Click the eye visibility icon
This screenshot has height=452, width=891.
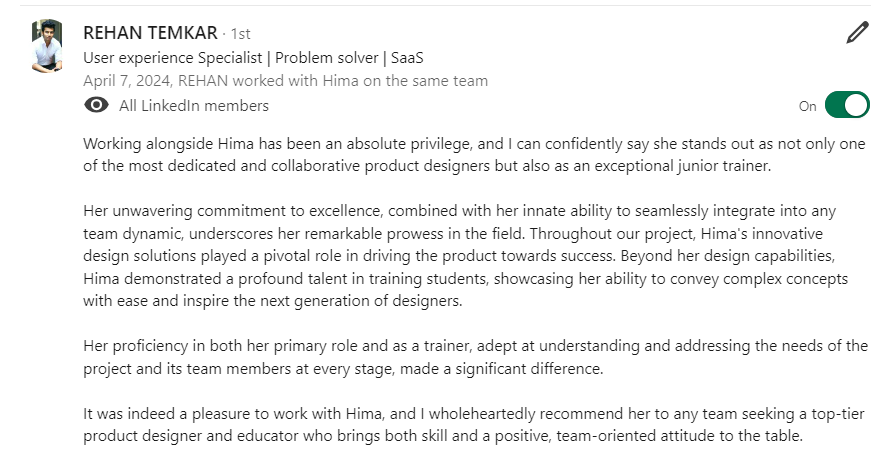(x=97, y=106)
